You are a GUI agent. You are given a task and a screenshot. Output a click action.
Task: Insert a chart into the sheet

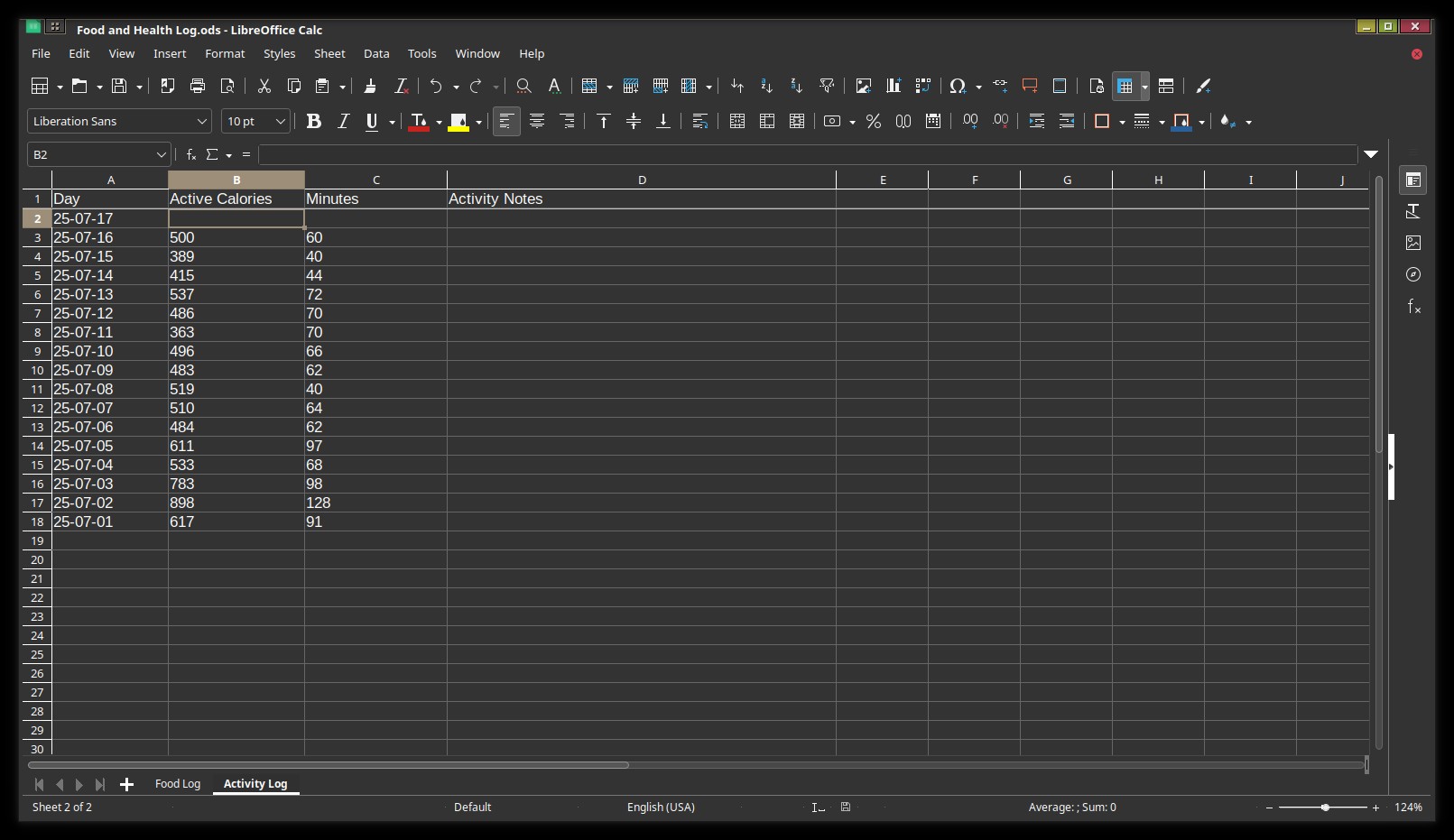[894, 86]
